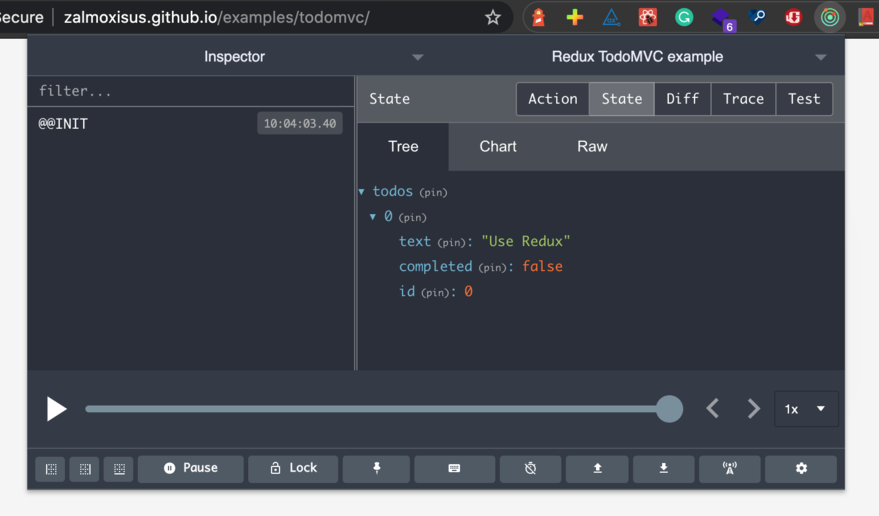The width and height of the screenshot is (879, 516).
Task: Click (pin) next to todos
Action: click(x=433, y=192)
